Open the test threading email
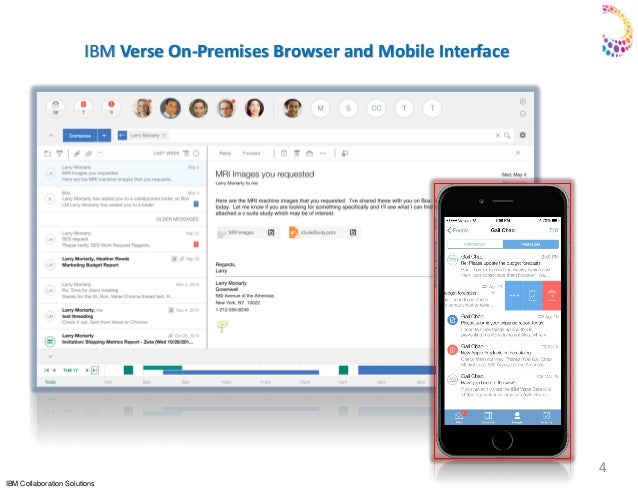This screenshot has height=493, width=638. click(x=122, y=316)
